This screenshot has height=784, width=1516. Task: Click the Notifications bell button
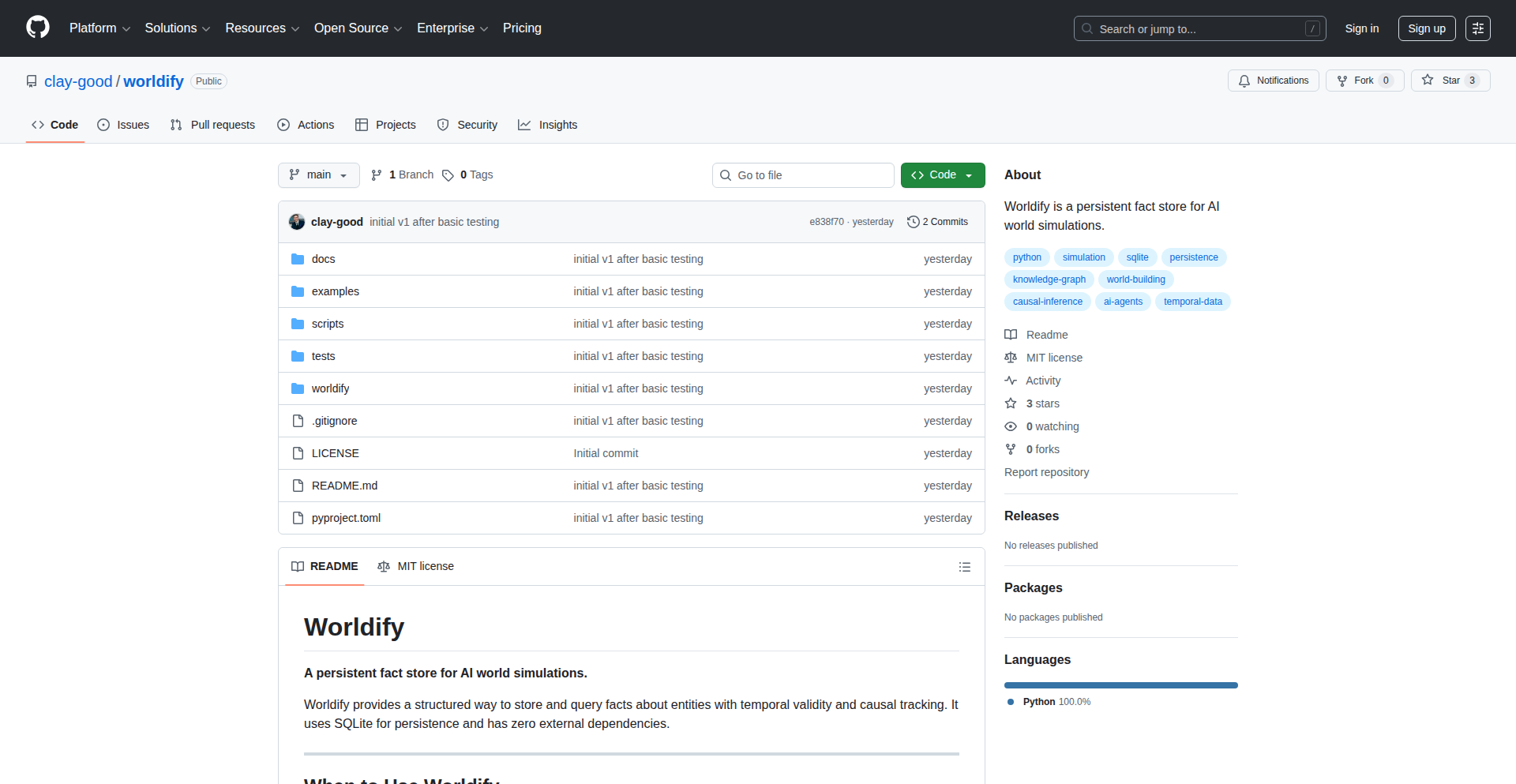(x=1273, y=81)
